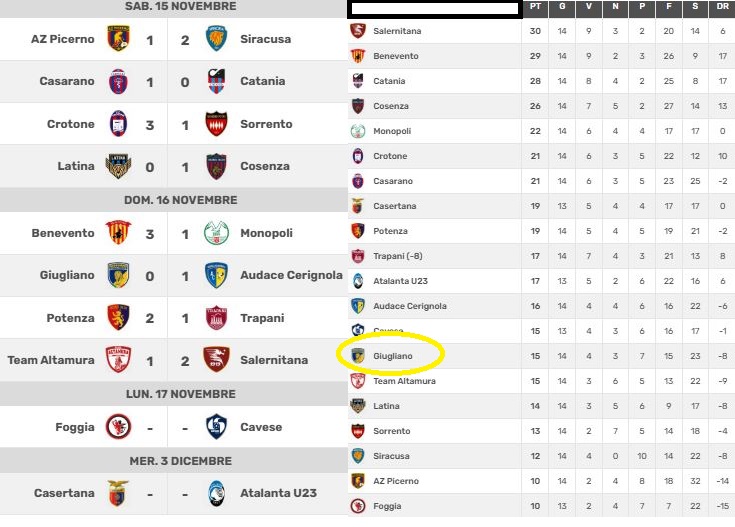Viewport: 735px width, 527px height.
Task: Click the Latina crest in the results list
Action: pos(118,166)
